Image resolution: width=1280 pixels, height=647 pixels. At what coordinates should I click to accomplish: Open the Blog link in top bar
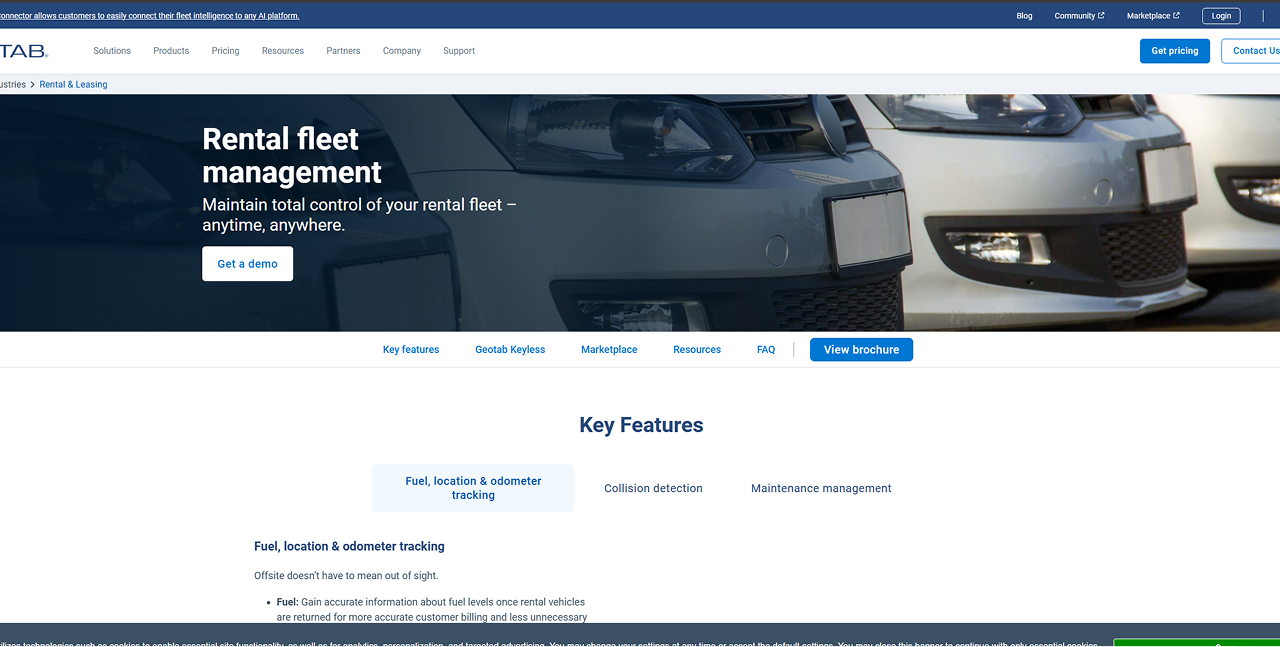(x=1024, y=16)
